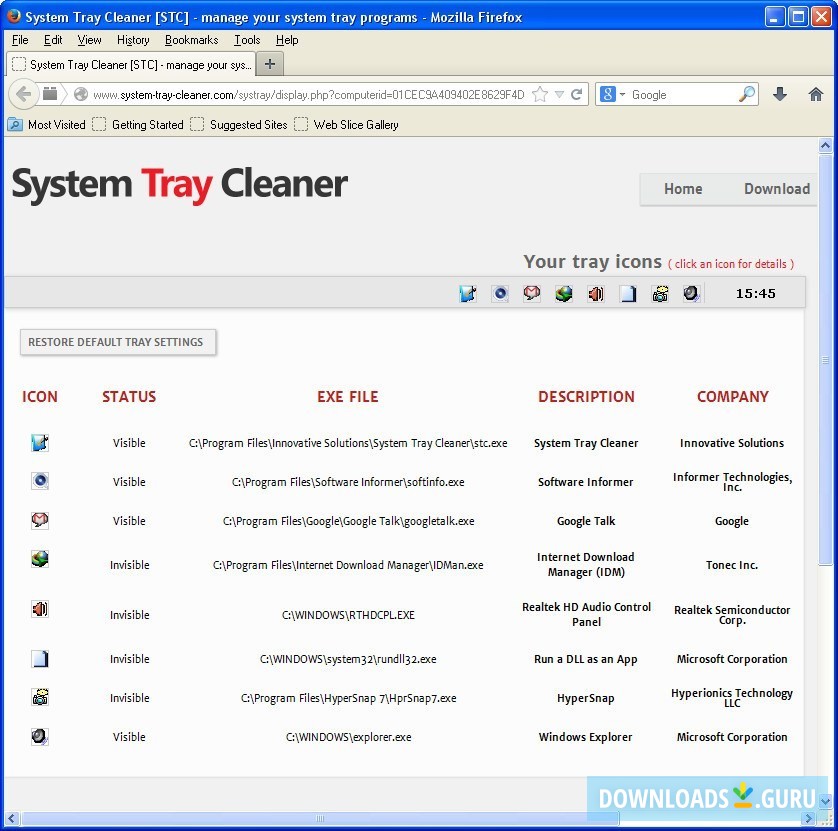838x831 pixels.
Task: Click the Google Talk icon in tray bar
Action: tap(532, 293)
